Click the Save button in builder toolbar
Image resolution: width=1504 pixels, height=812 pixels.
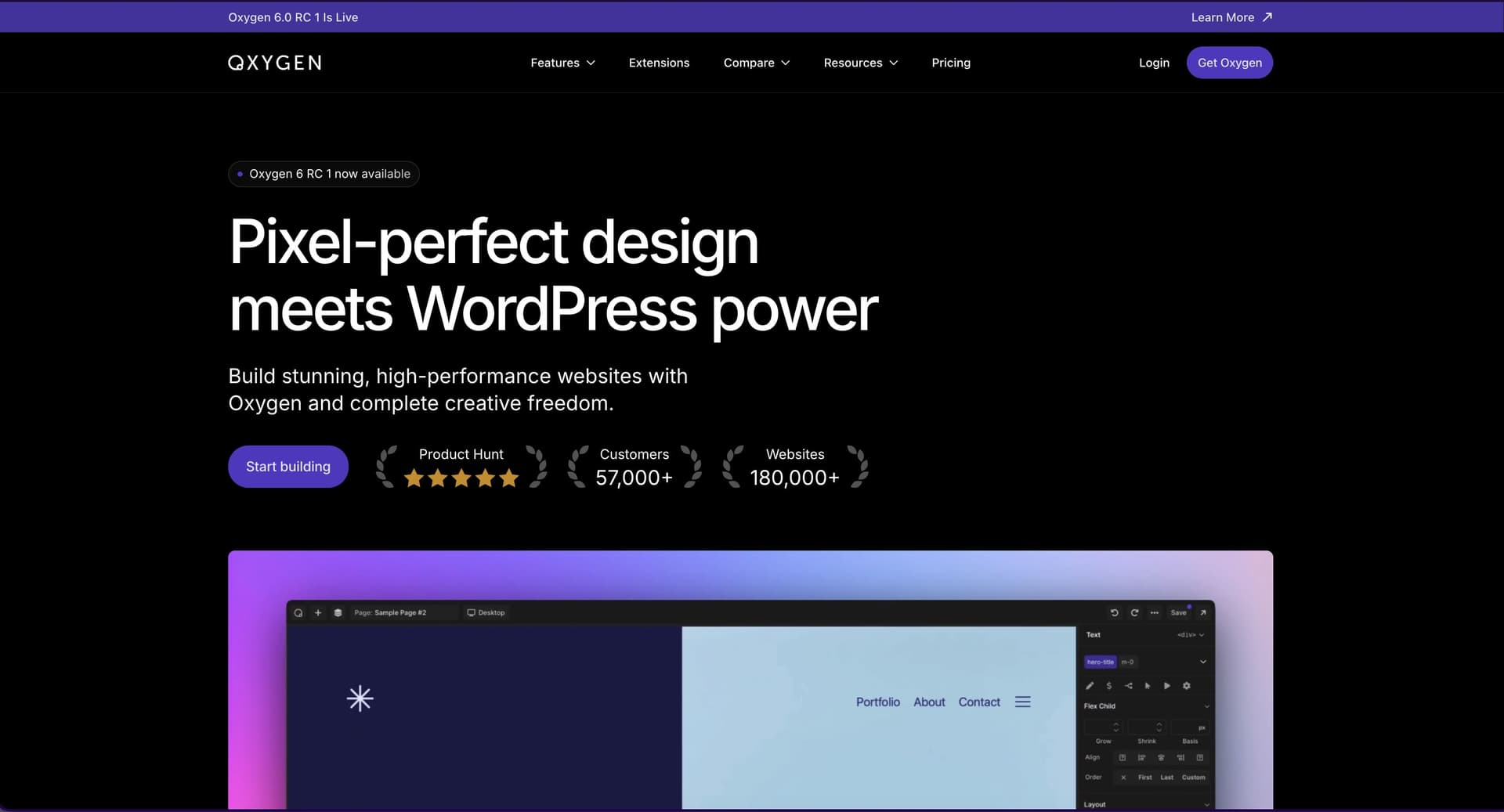pos(1179,613)
